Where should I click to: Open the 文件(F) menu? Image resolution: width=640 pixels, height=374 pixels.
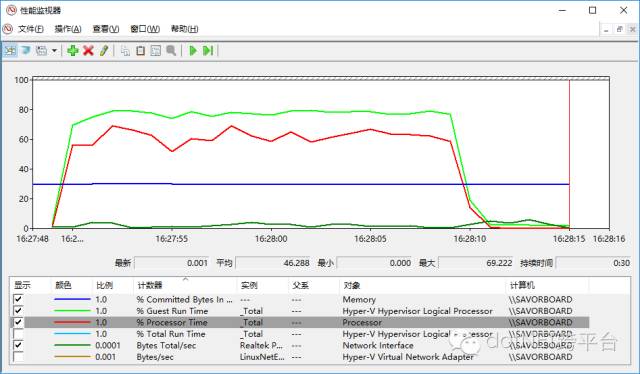(x=31, y=29)
